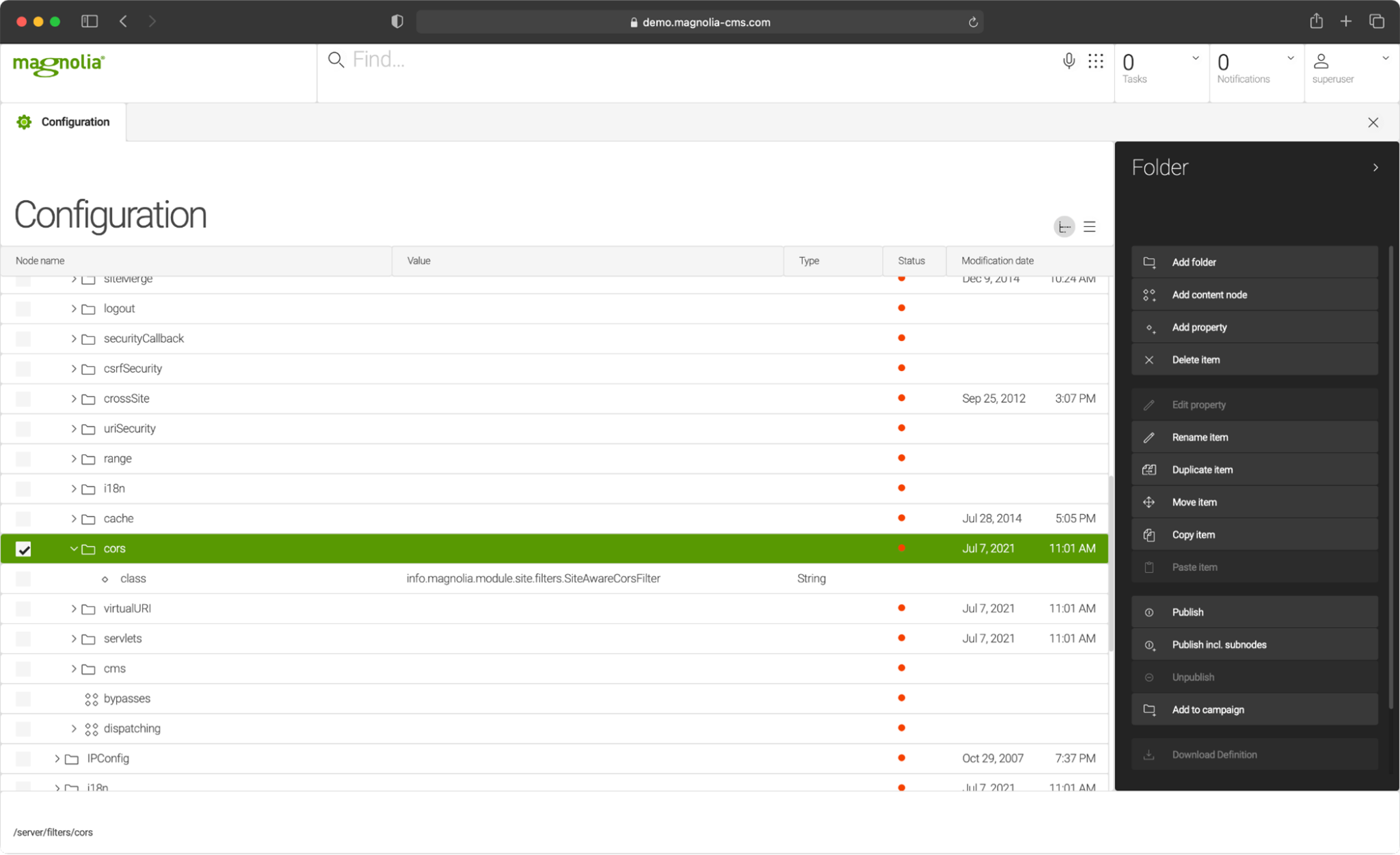Expand the servlets folder

(73, 639)
